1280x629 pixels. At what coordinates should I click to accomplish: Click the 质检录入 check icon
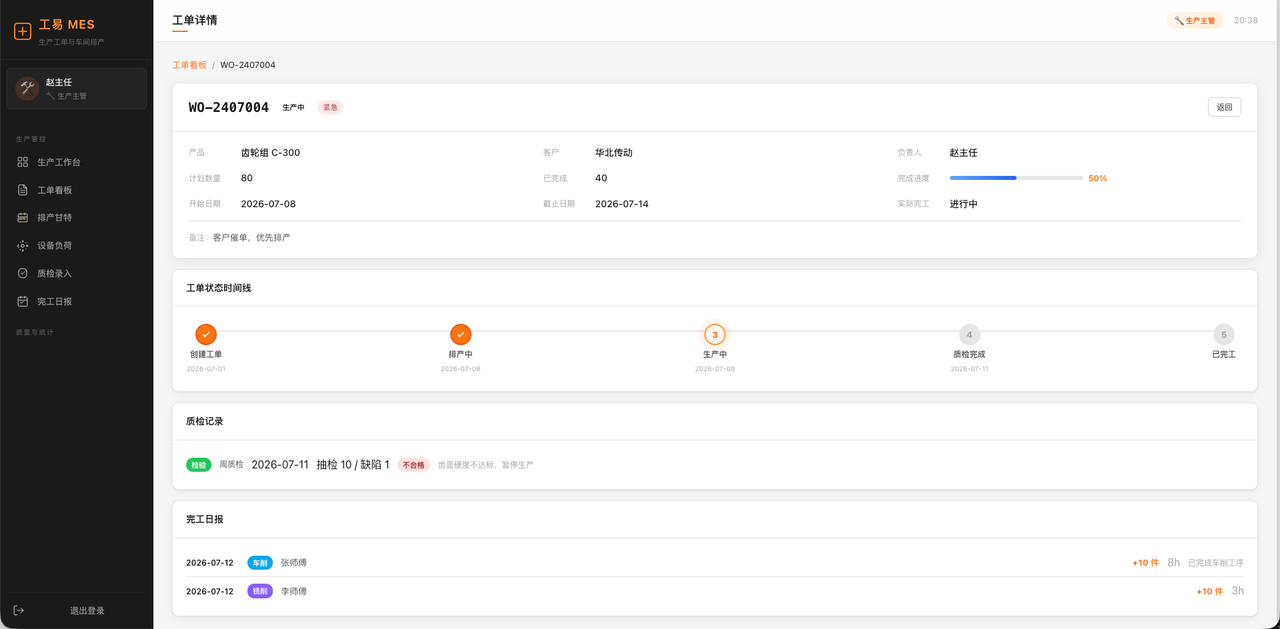[23, 273]
